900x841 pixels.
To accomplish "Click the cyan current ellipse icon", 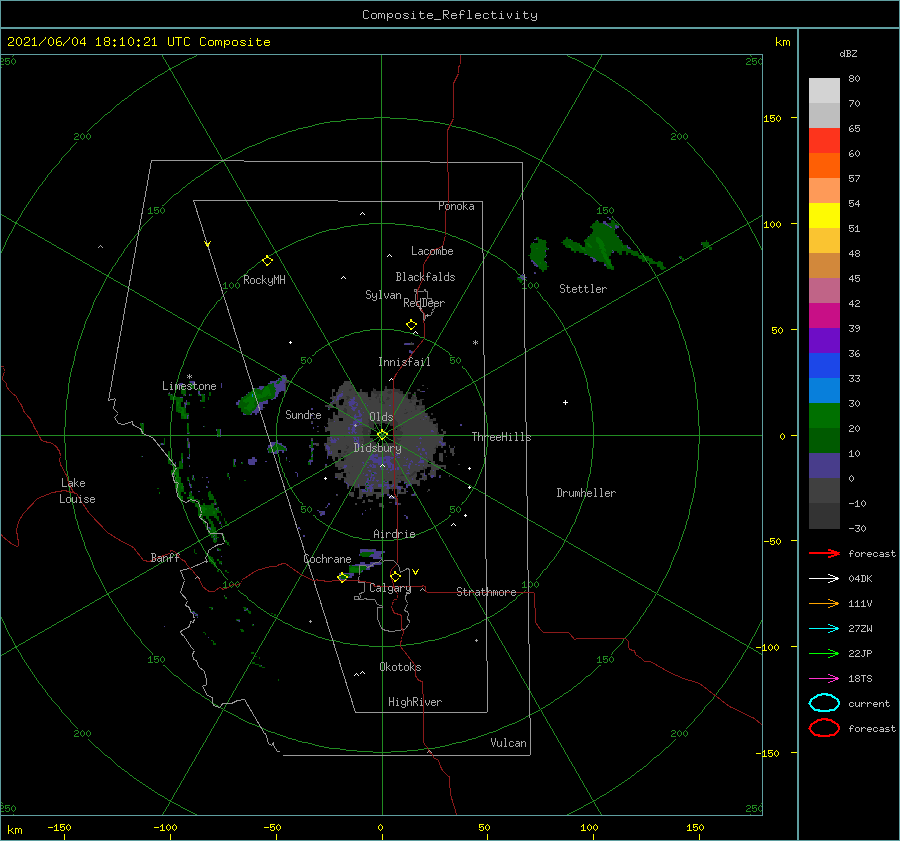I will (x=824, y=703).
